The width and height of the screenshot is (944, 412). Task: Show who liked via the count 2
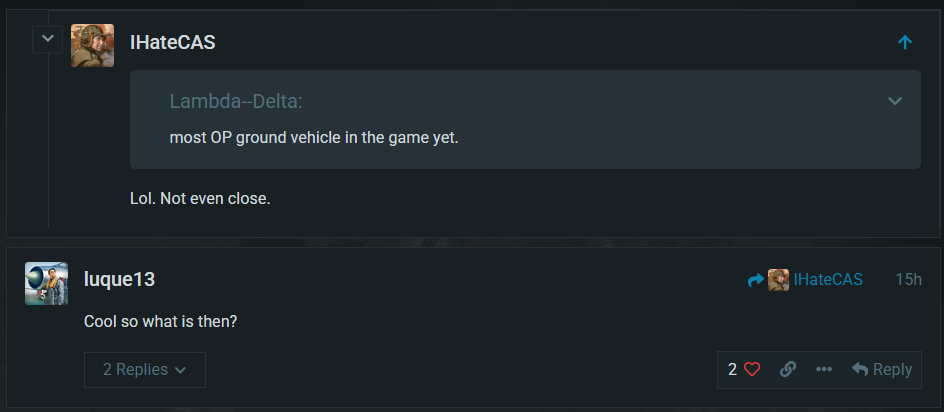tap(732, 370)
